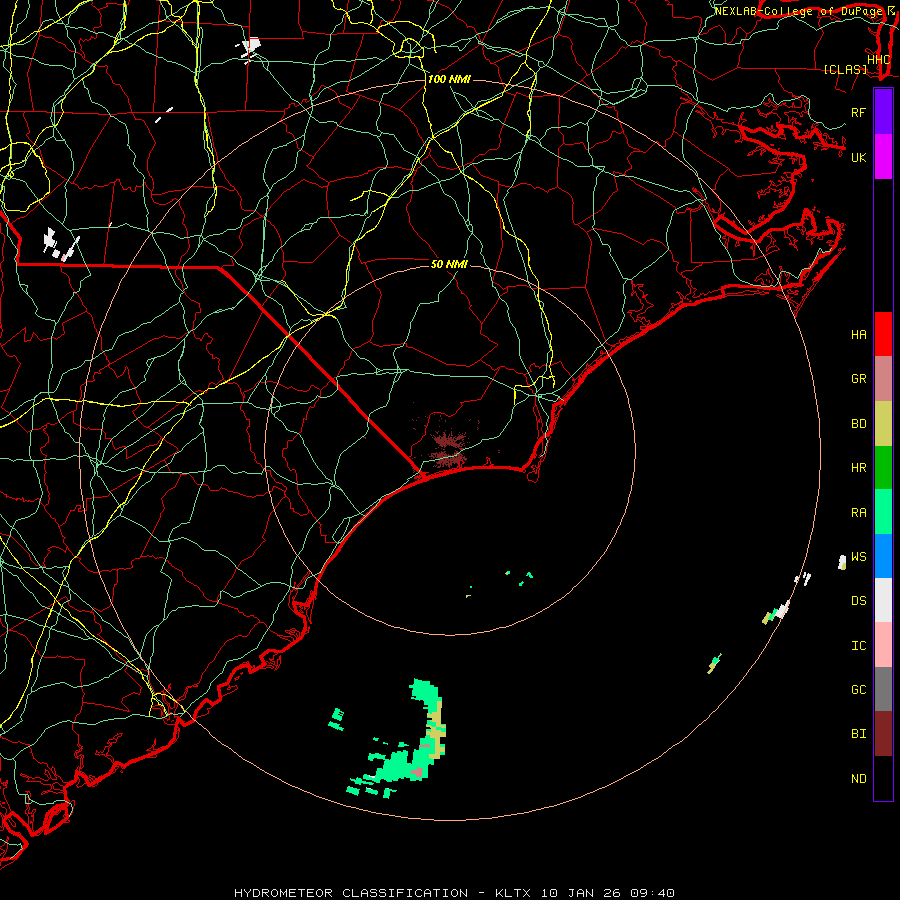Click the BD yellow-olive legend swatch
Screen dimensions: 900x900
(x=883, y=424)
